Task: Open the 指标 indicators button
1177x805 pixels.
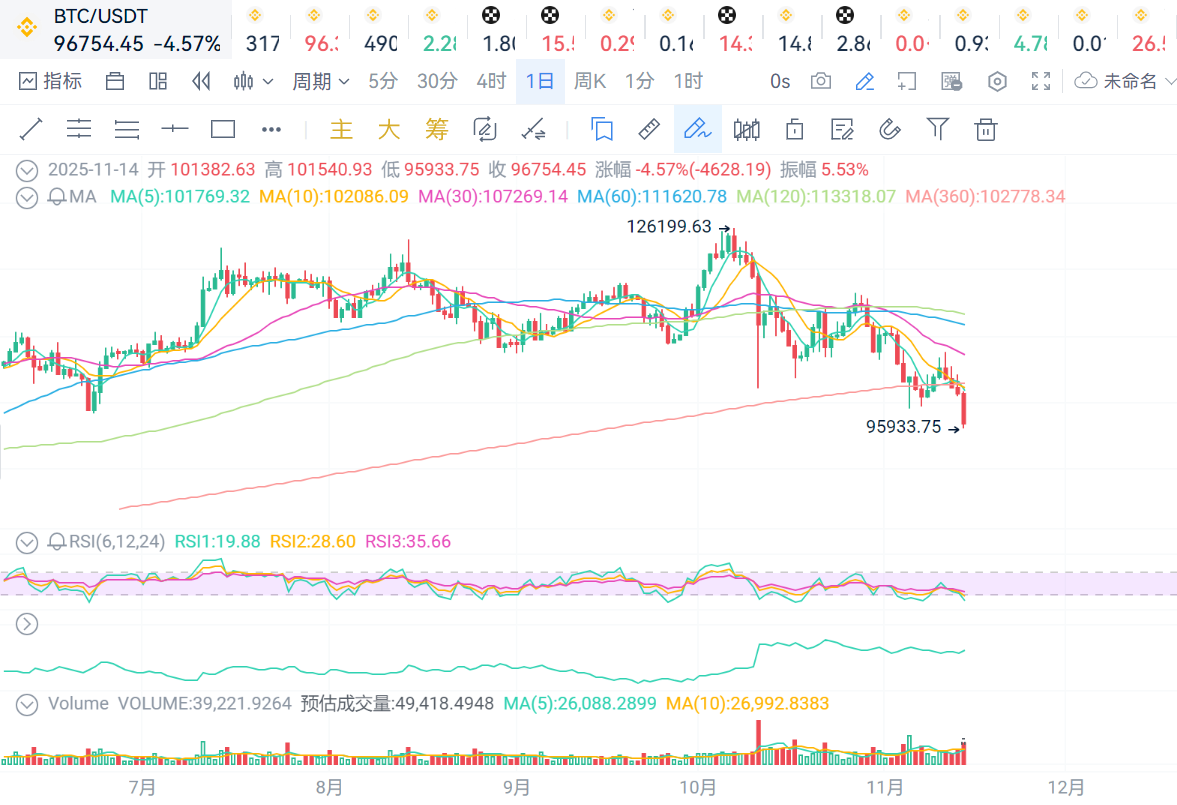Action: pos(51,81)
